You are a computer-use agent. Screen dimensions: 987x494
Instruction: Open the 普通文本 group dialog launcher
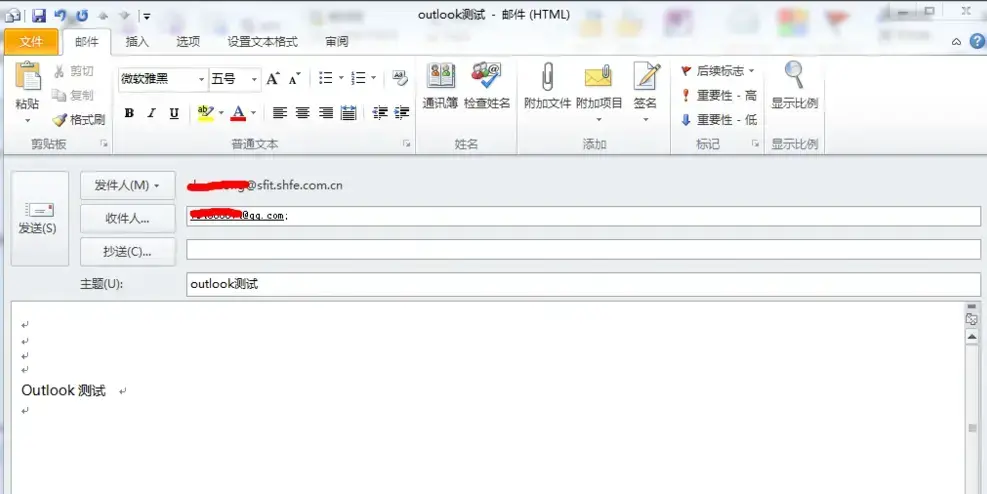point(407,144)
